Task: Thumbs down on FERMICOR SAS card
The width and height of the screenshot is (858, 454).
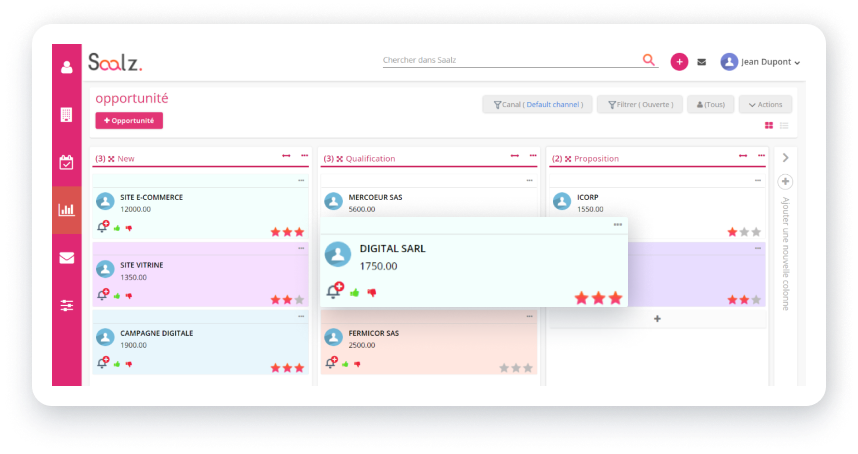Action: point(357,364)
